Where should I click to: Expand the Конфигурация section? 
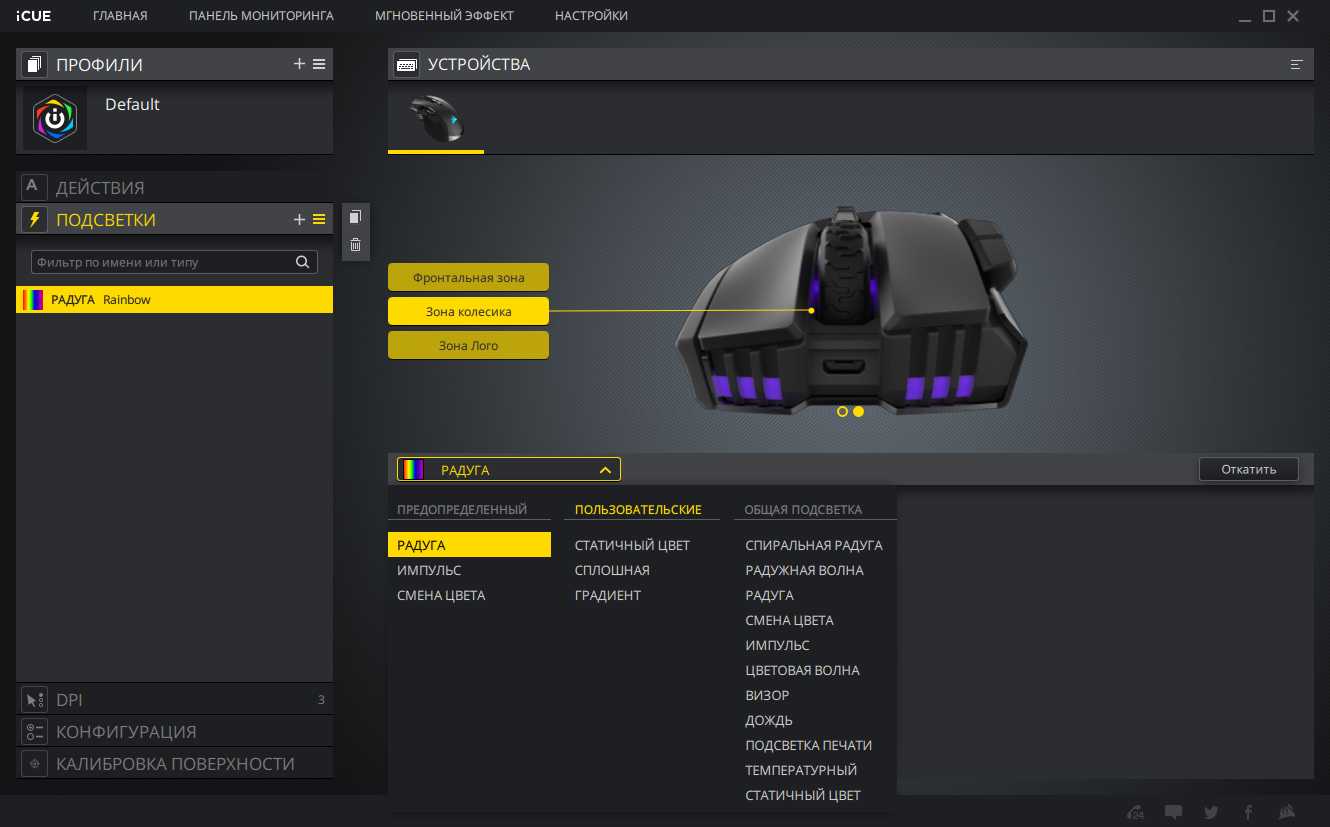click(175, 732)
